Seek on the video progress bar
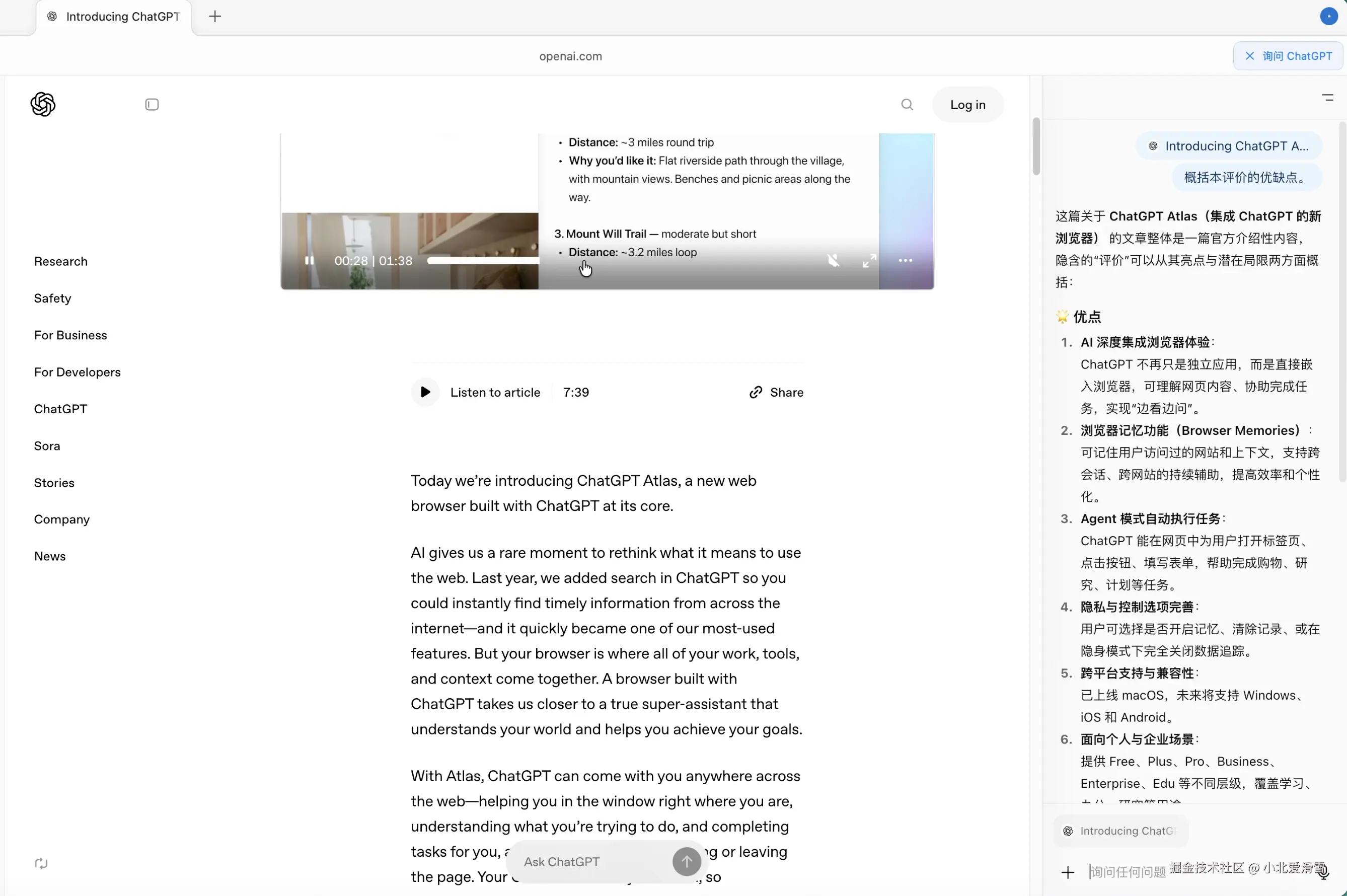Screen dimensions: 1347x896 click(483, 261)
